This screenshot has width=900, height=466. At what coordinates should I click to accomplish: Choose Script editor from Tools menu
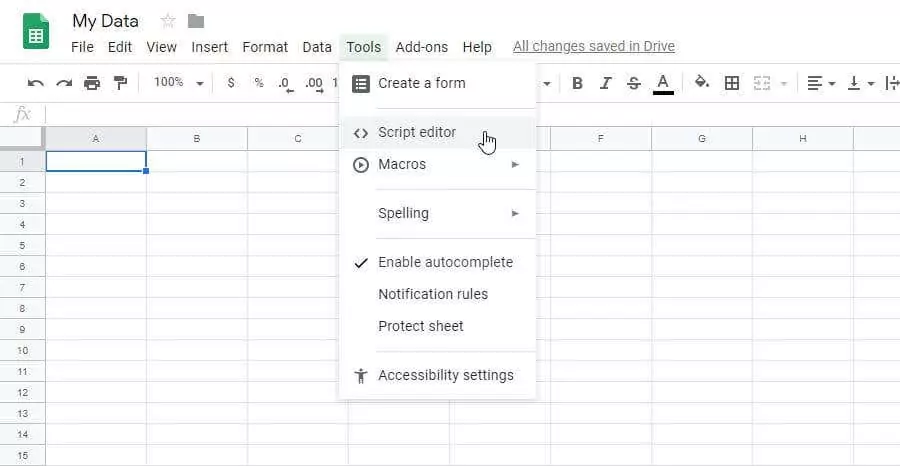(437, 133)
